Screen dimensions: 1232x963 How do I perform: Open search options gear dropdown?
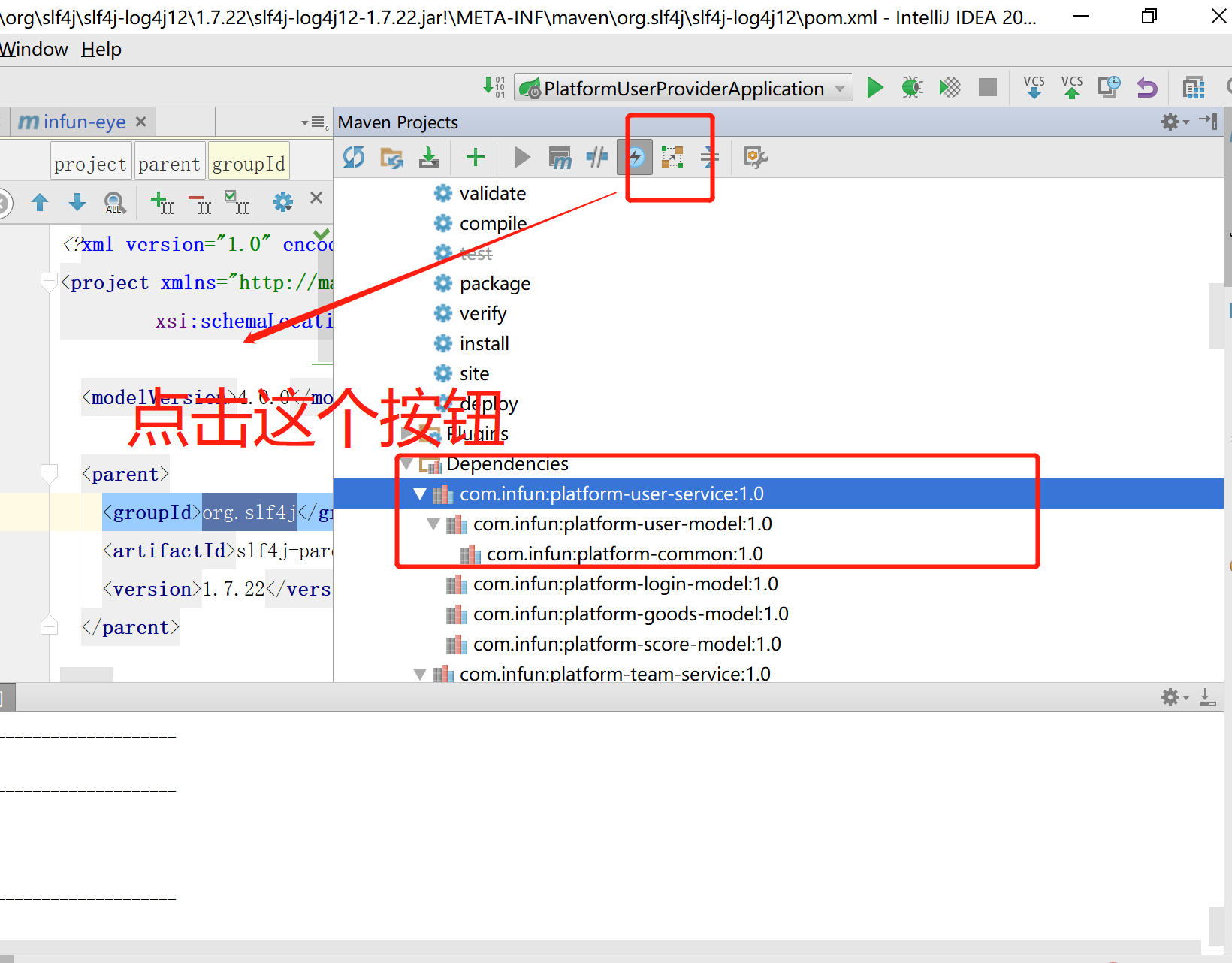(x=283, y=201)
